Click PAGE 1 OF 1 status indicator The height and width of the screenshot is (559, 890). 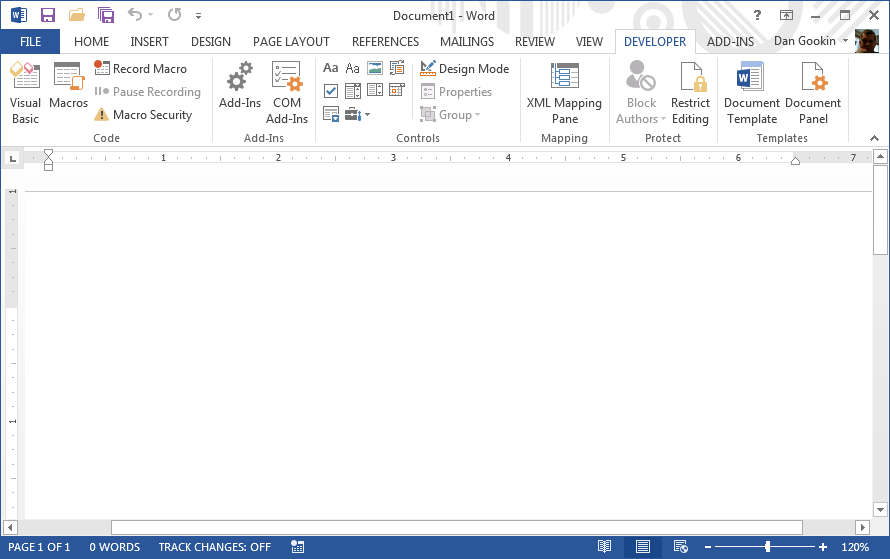[x=39, y=547]
